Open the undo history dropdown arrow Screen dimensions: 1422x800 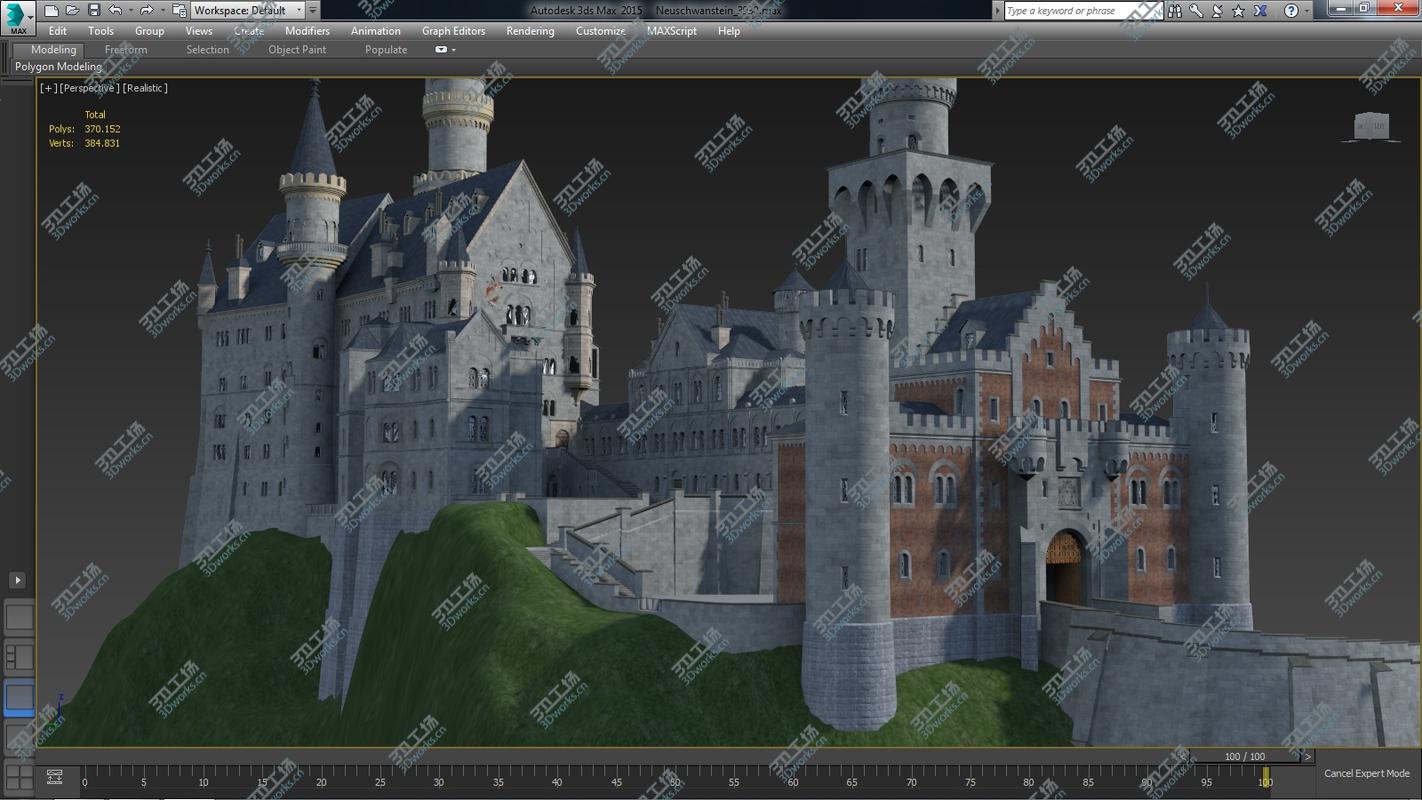(x=129, y=10)
